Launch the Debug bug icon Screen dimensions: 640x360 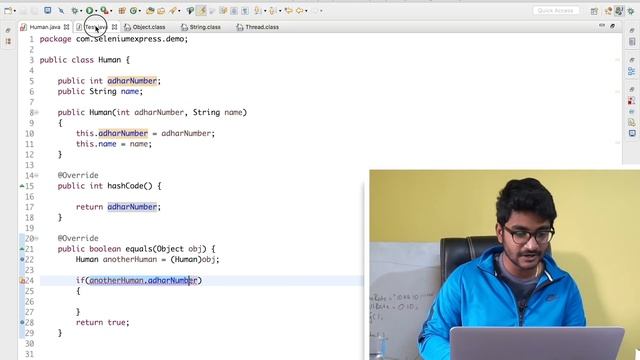[75, 11]
